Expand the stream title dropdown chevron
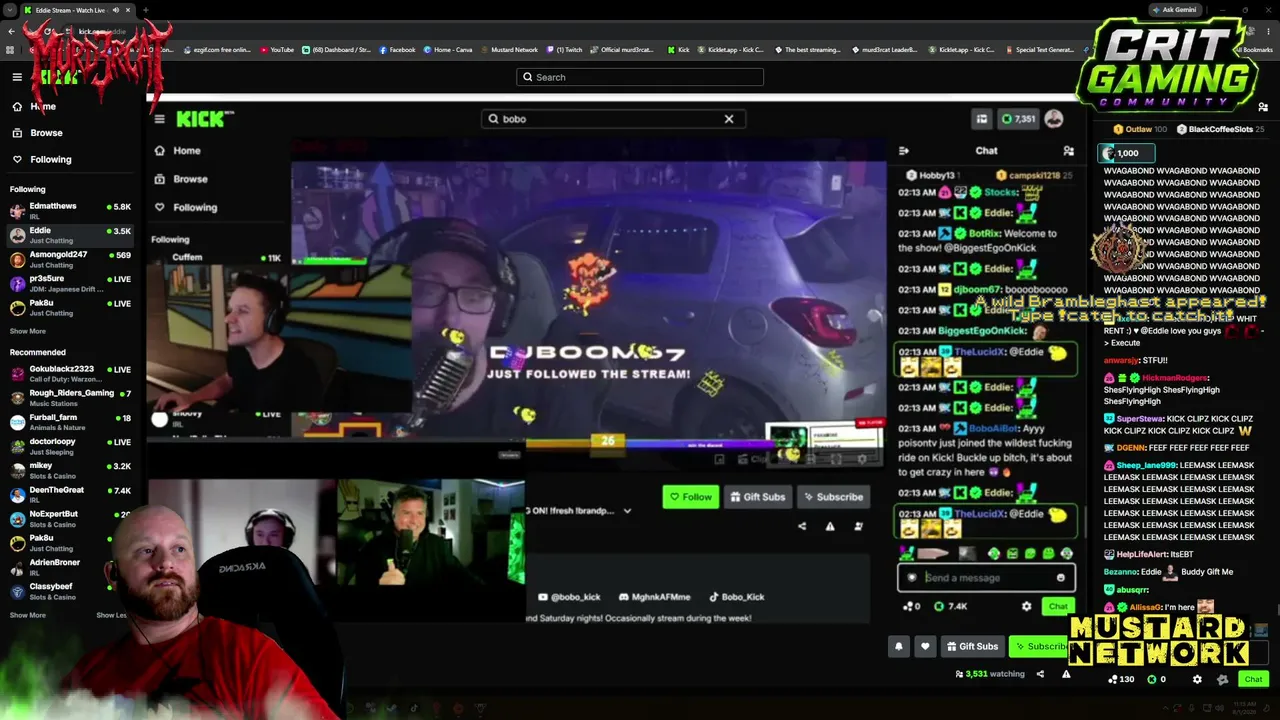The image size is (1280, 720). pyautogui.click(x=627, y=511)
